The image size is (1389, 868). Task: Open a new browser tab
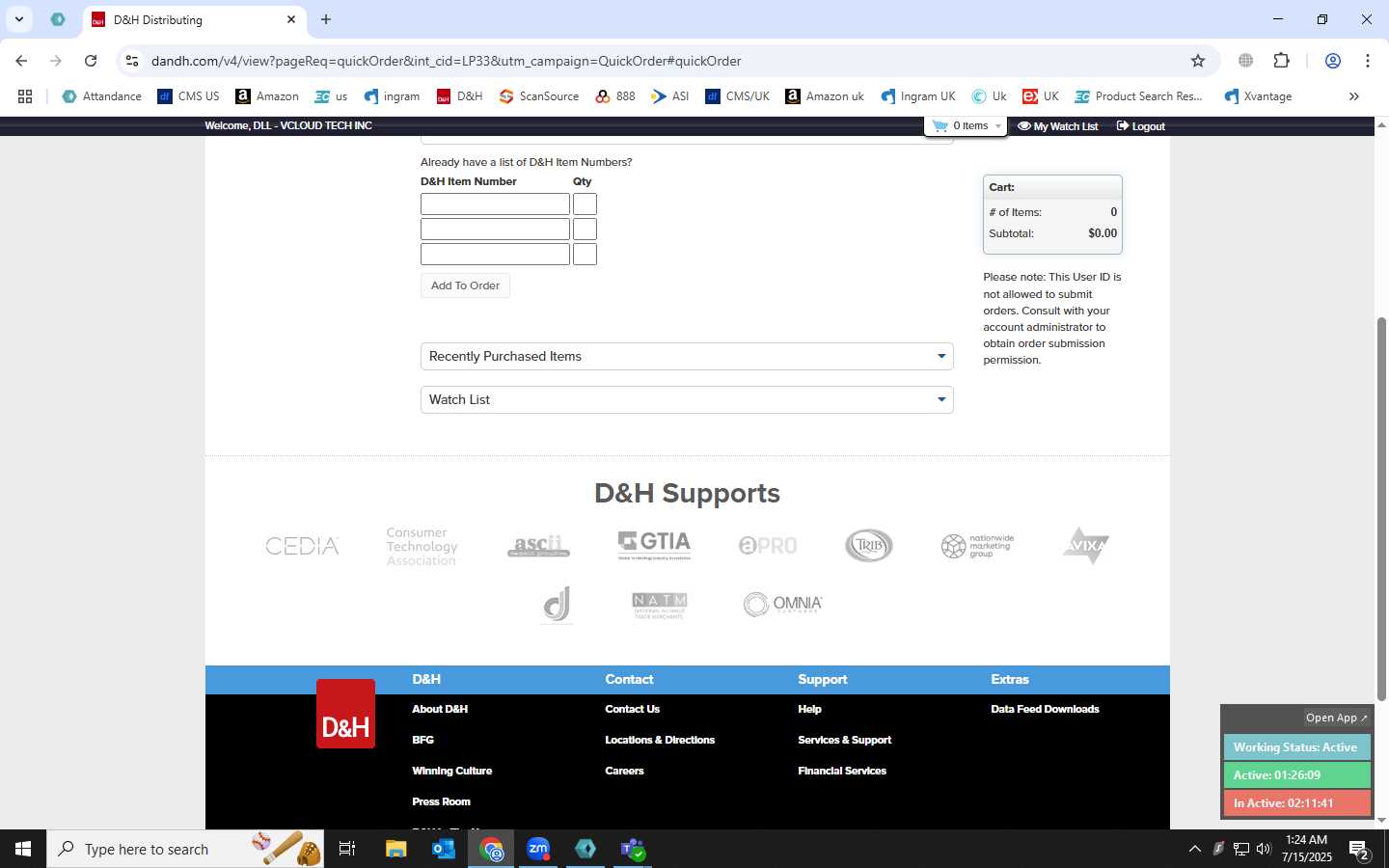(x=326, y=19)
